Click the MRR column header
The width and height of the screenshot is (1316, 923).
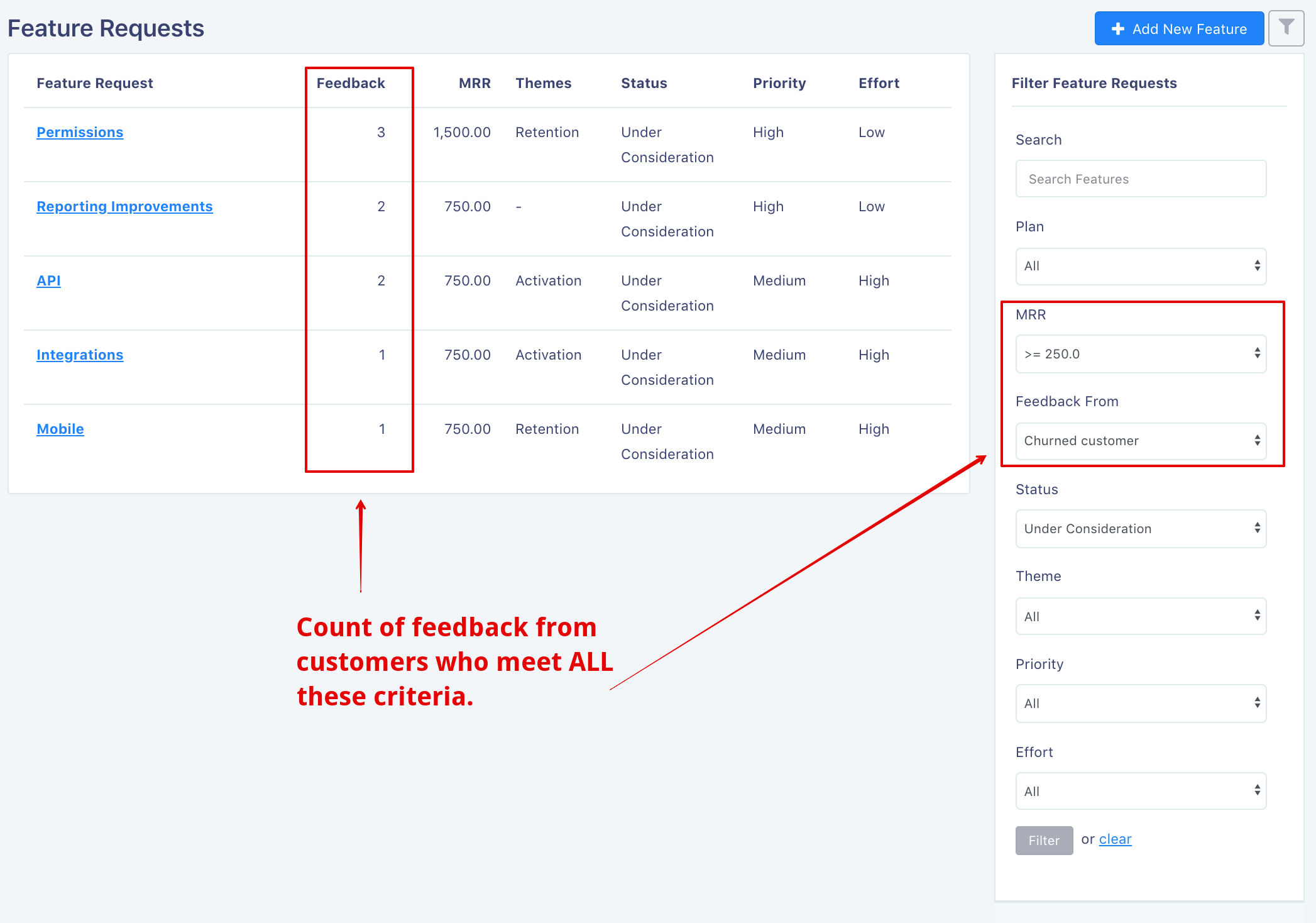click(474, 83)
